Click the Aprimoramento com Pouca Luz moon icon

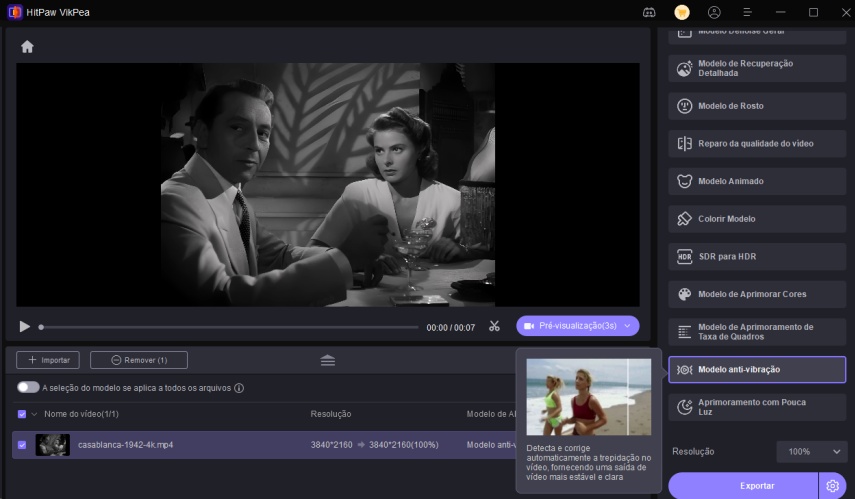[x=684, y=407]
